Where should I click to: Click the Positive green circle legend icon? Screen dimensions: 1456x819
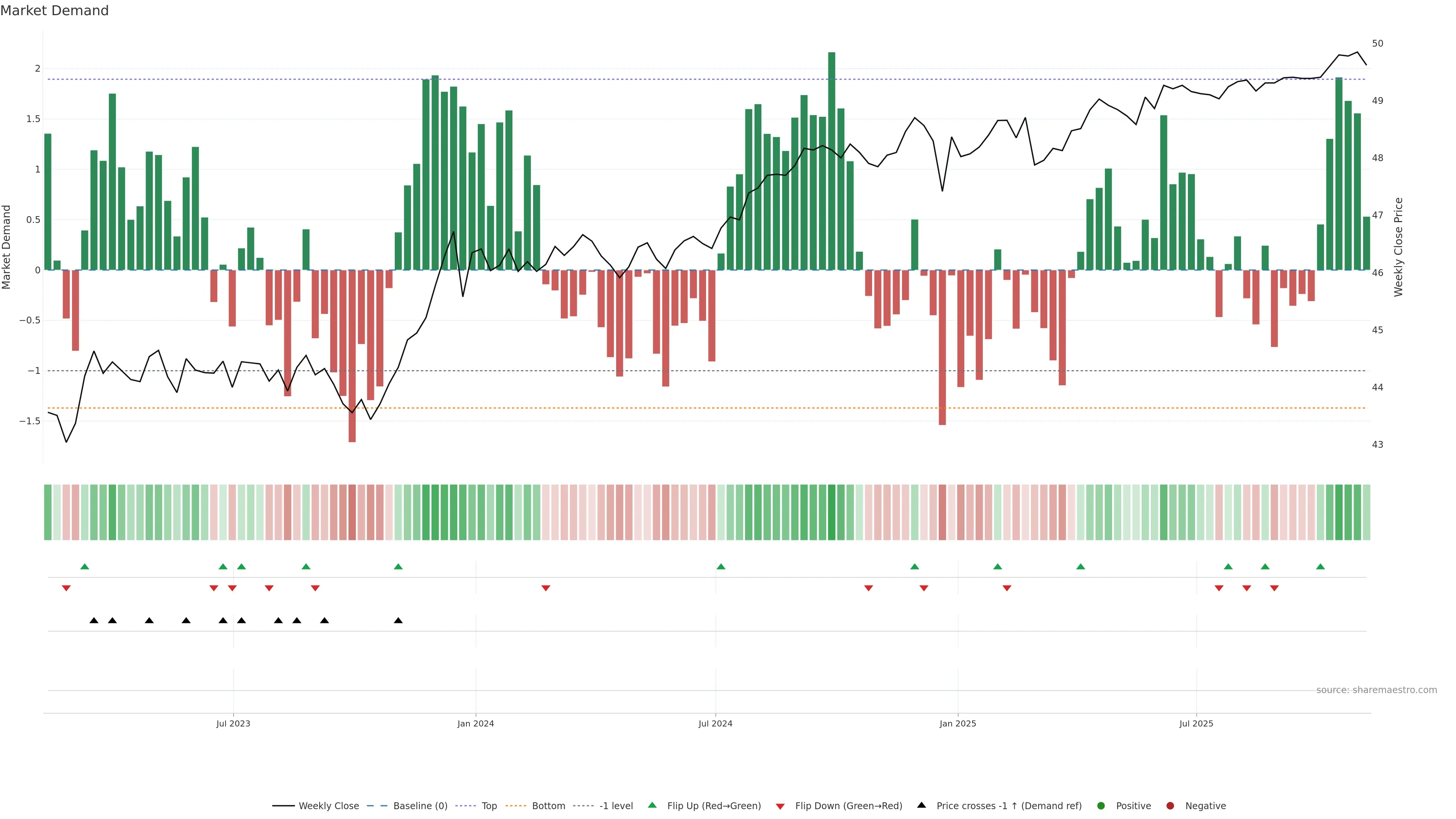tap(1100, 806)
